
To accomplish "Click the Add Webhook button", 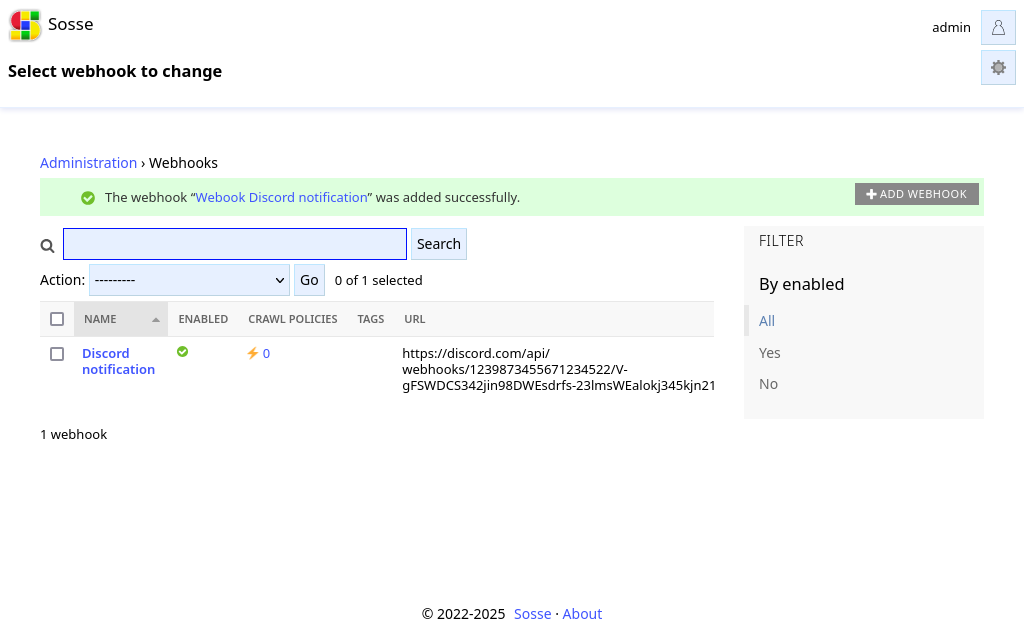I will coord(916,194).
